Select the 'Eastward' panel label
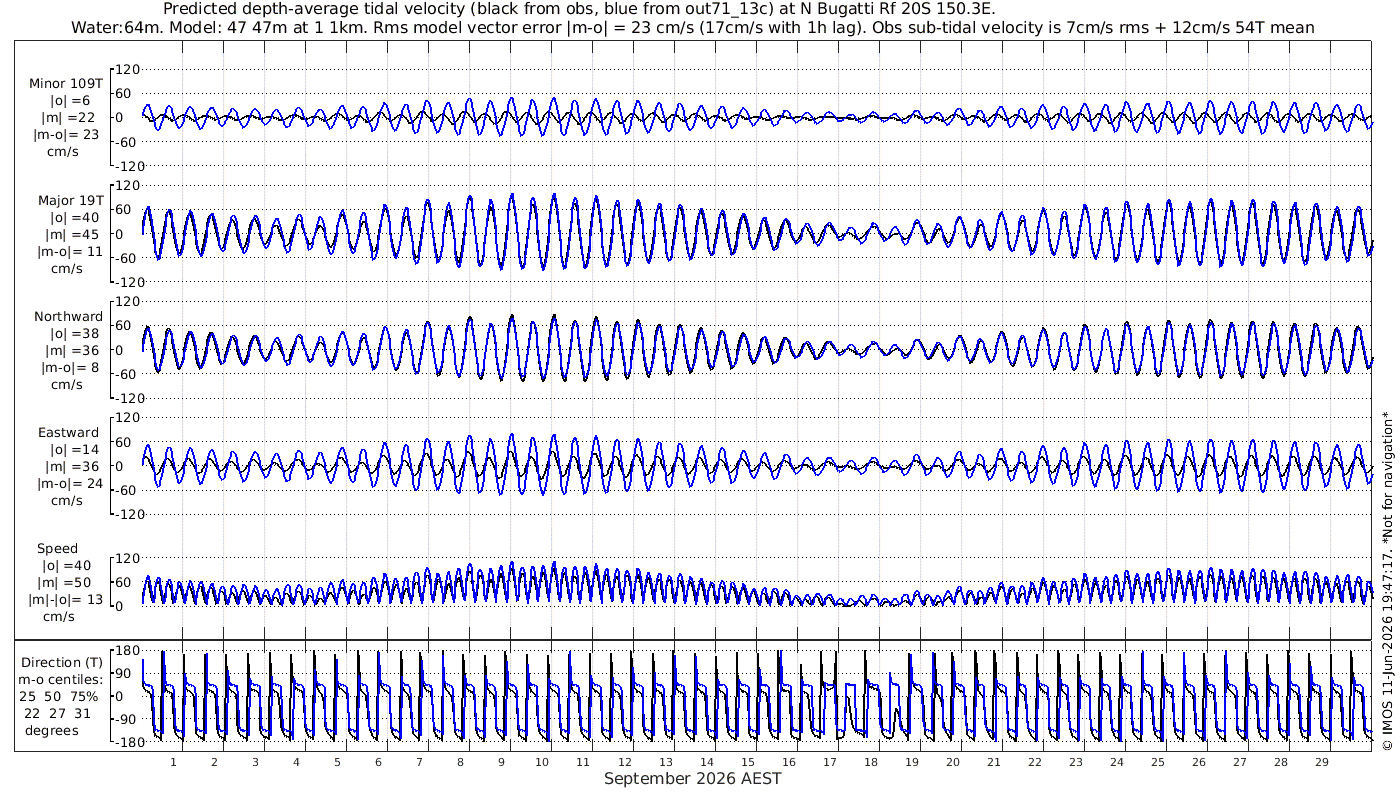 [x=68, y=433]
